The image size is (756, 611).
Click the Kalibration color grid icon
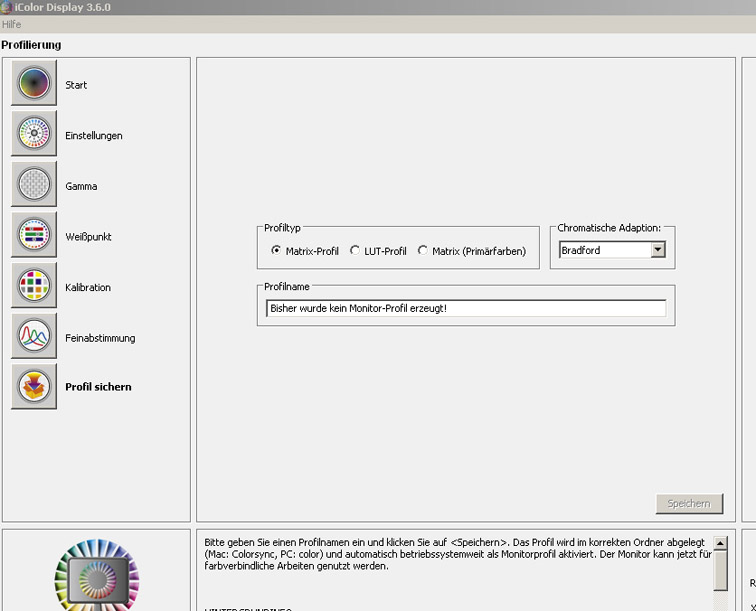point(34,286)
